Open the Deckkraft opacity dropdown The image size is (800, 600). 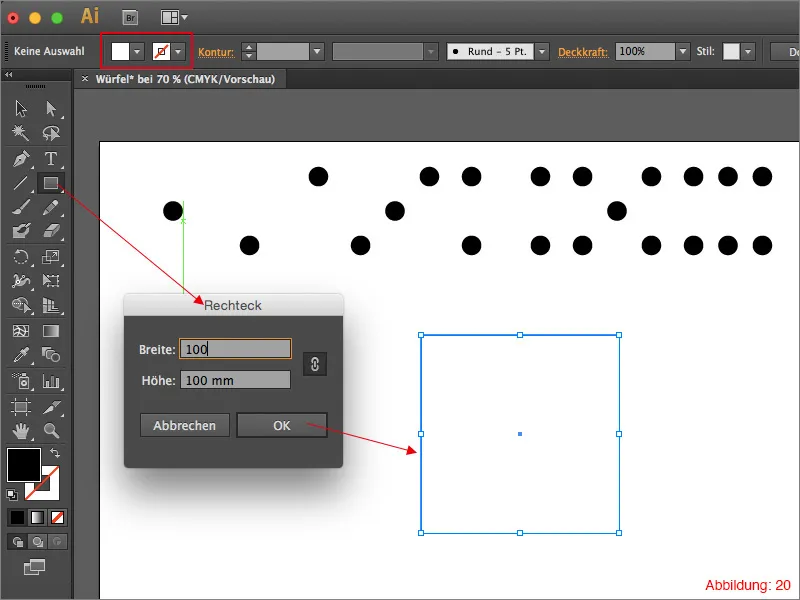click(683, 52)
